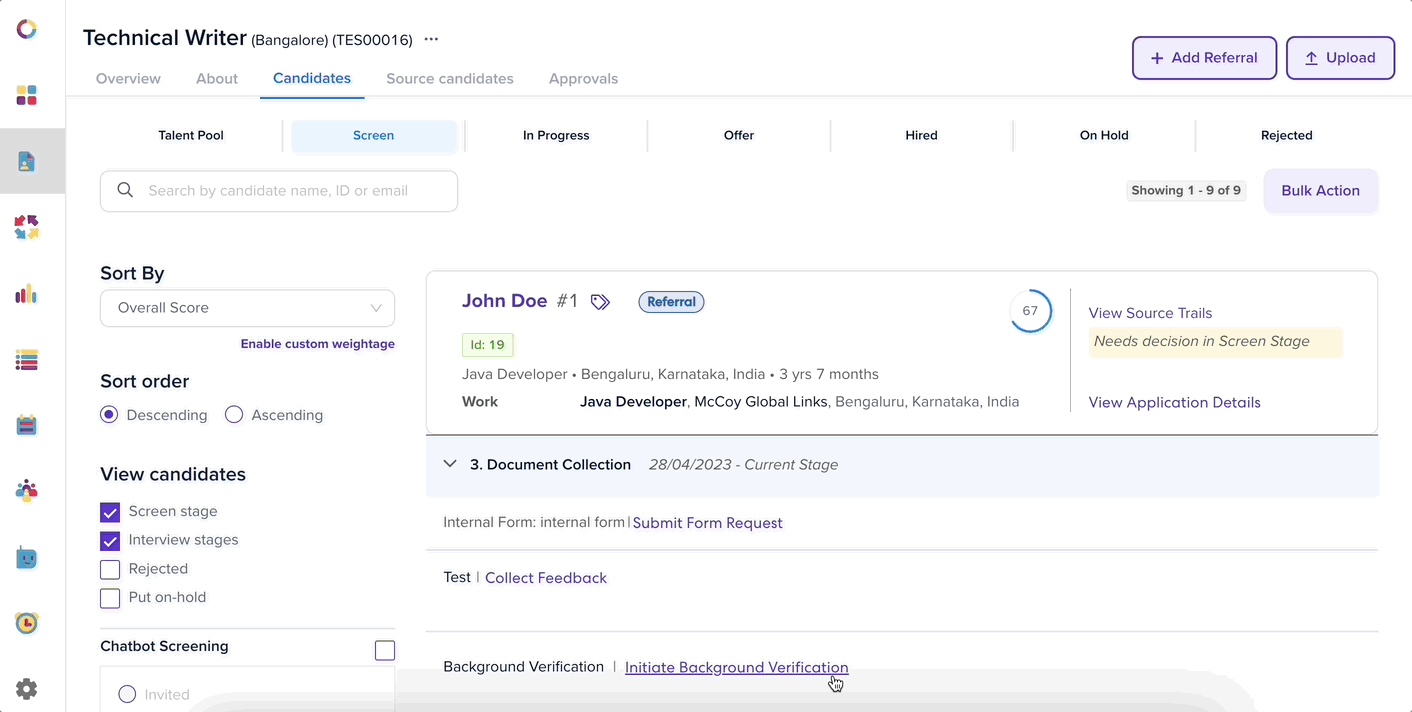Show the Hired stage
1412x712 pixels.
(x=921, y=135)
